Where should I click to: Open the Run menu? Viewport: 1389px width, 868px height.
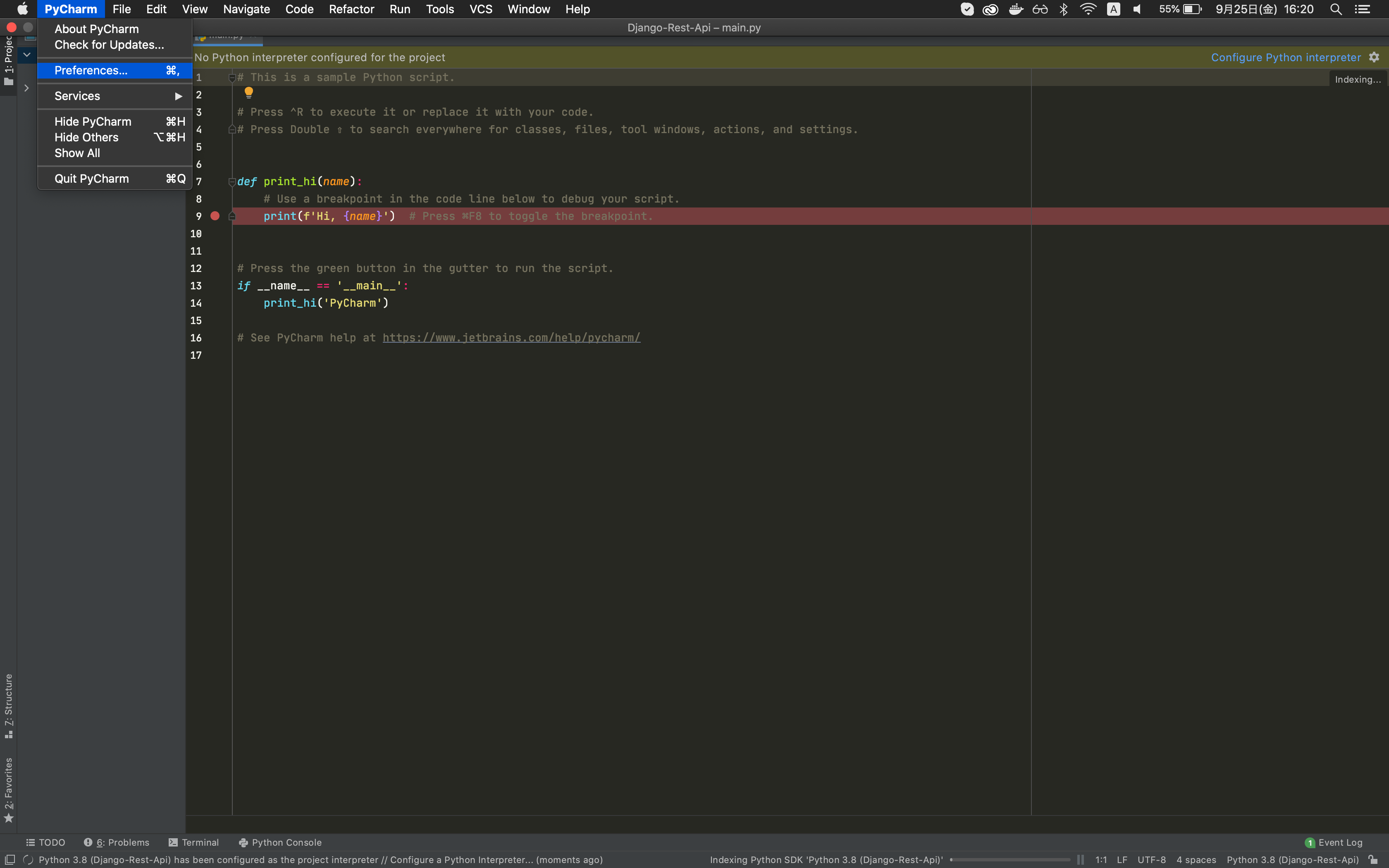[x=399, y=9]
